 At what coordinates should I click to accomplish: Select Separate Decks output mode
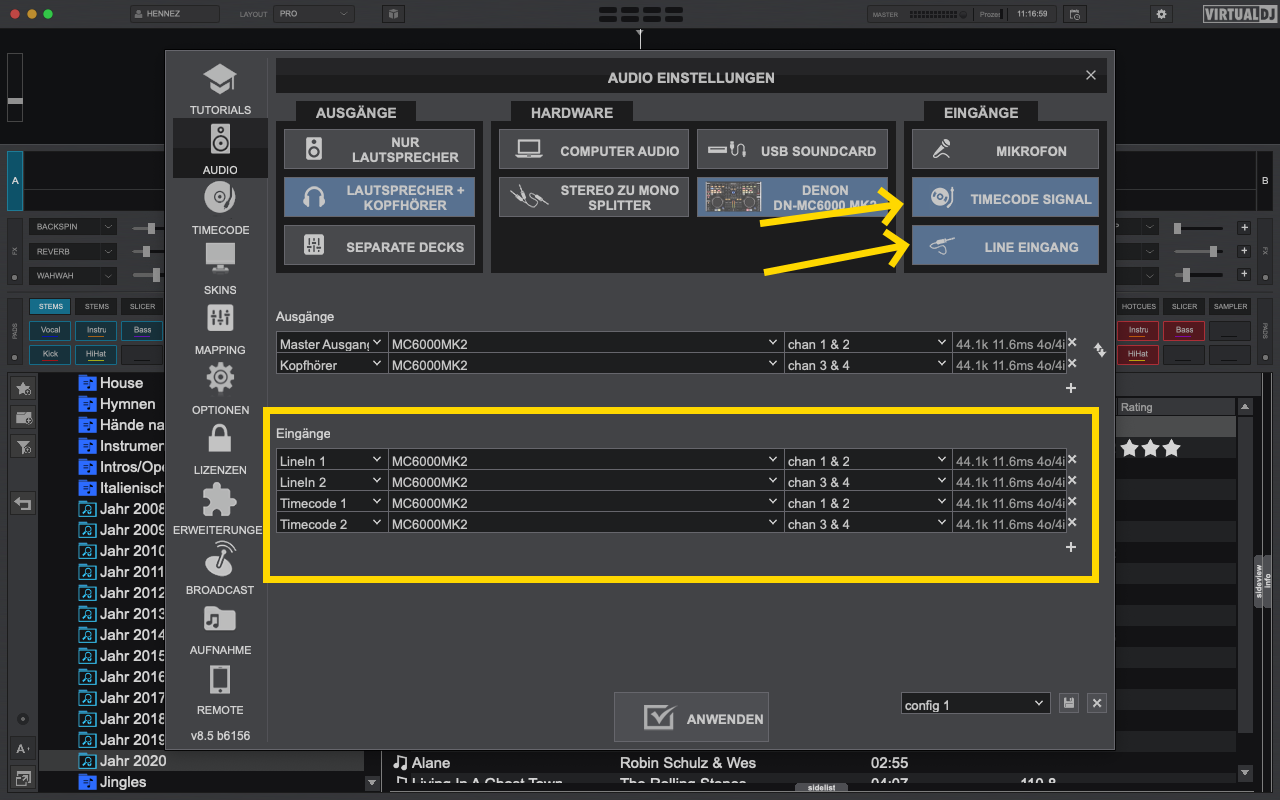pos(379,245)
